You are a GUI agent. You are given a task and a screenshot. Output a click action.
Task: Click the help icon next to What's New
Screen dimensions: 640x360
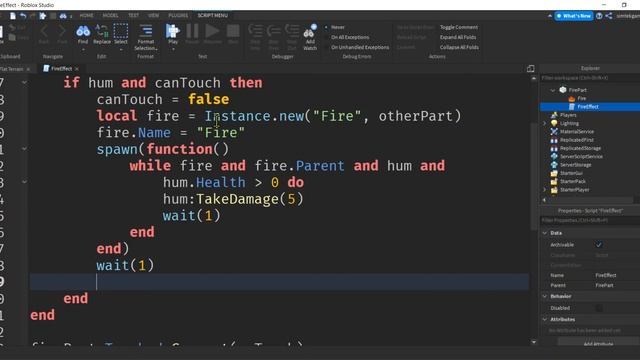[x=599, y=16]
